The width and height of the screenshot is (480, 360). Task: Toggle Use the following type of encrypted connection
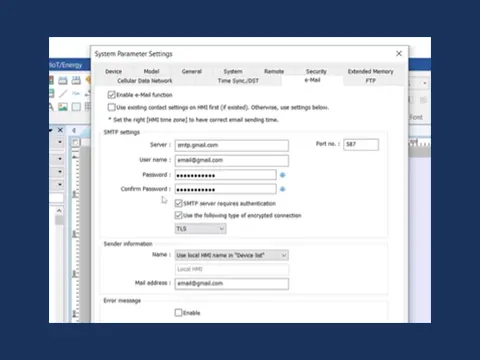point(178,215)
